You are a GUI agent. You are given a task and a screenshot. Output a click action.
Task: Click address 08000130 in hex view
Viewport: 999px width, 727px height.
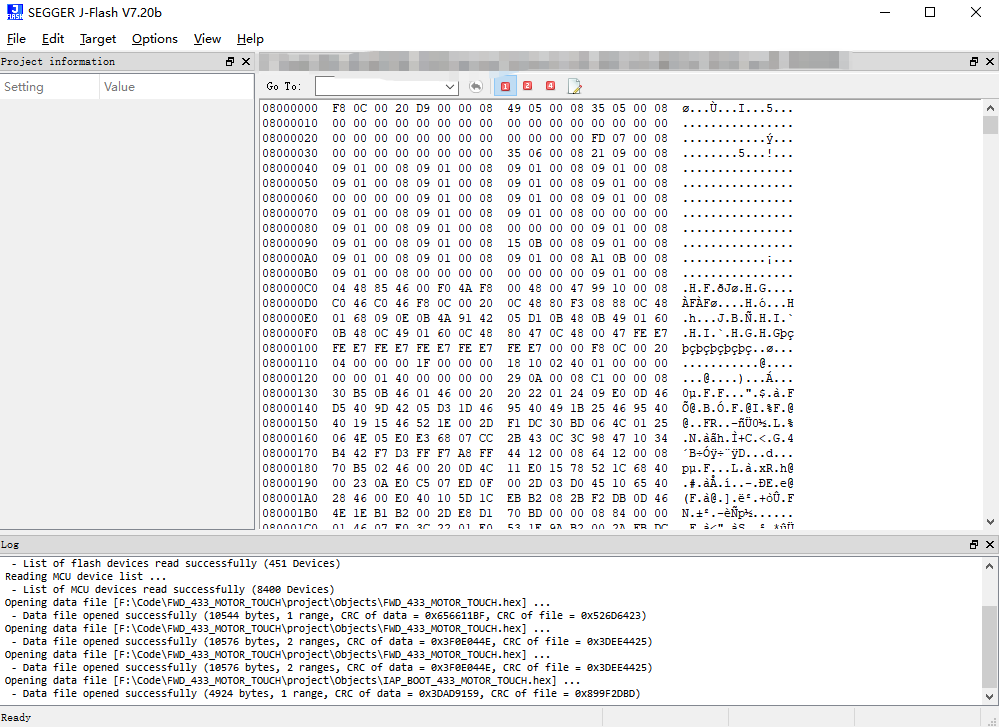click(290, 393)
